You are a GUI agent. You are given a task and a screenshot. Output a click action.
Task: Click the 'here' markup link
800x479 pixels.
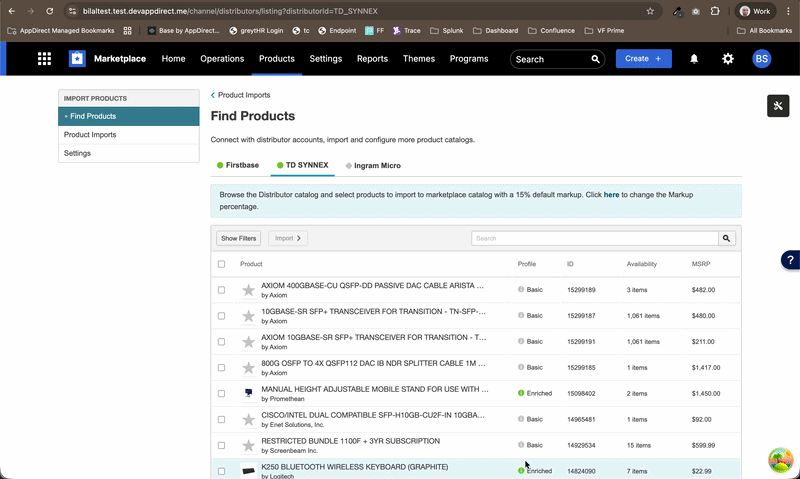611,194
